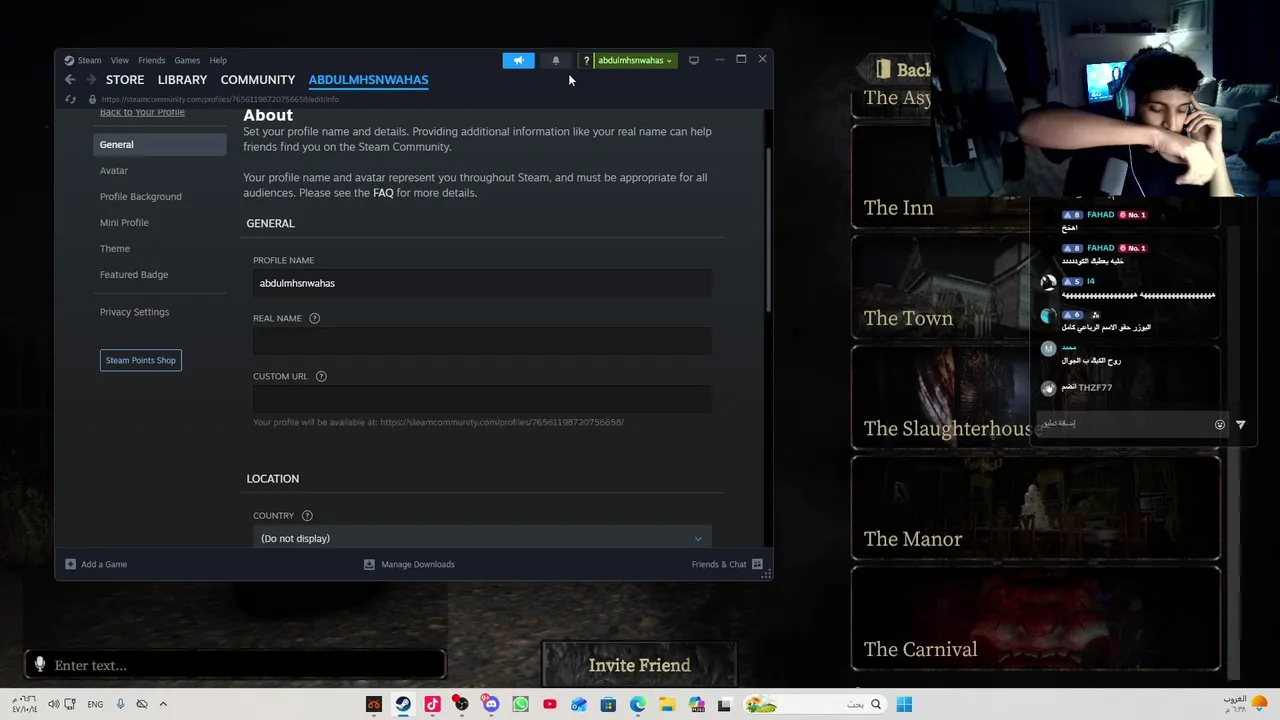The image size is (1280, 720).
Task: Open WhatsApp from the taskbar
Action: point(520,704)
